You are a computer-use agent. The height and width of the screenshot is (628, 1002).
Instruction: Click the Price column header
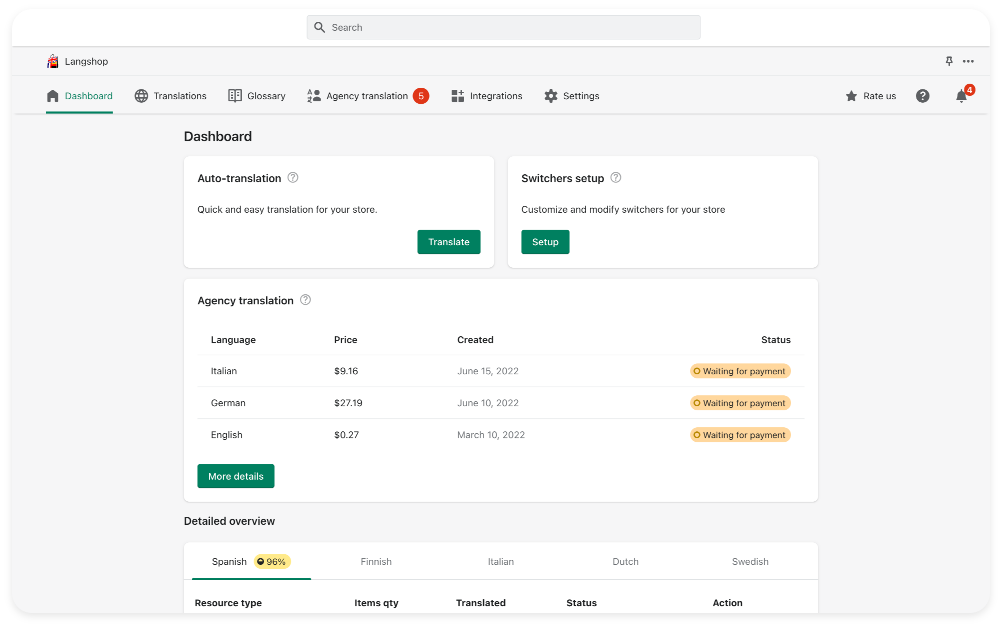(x=346, y=340)
